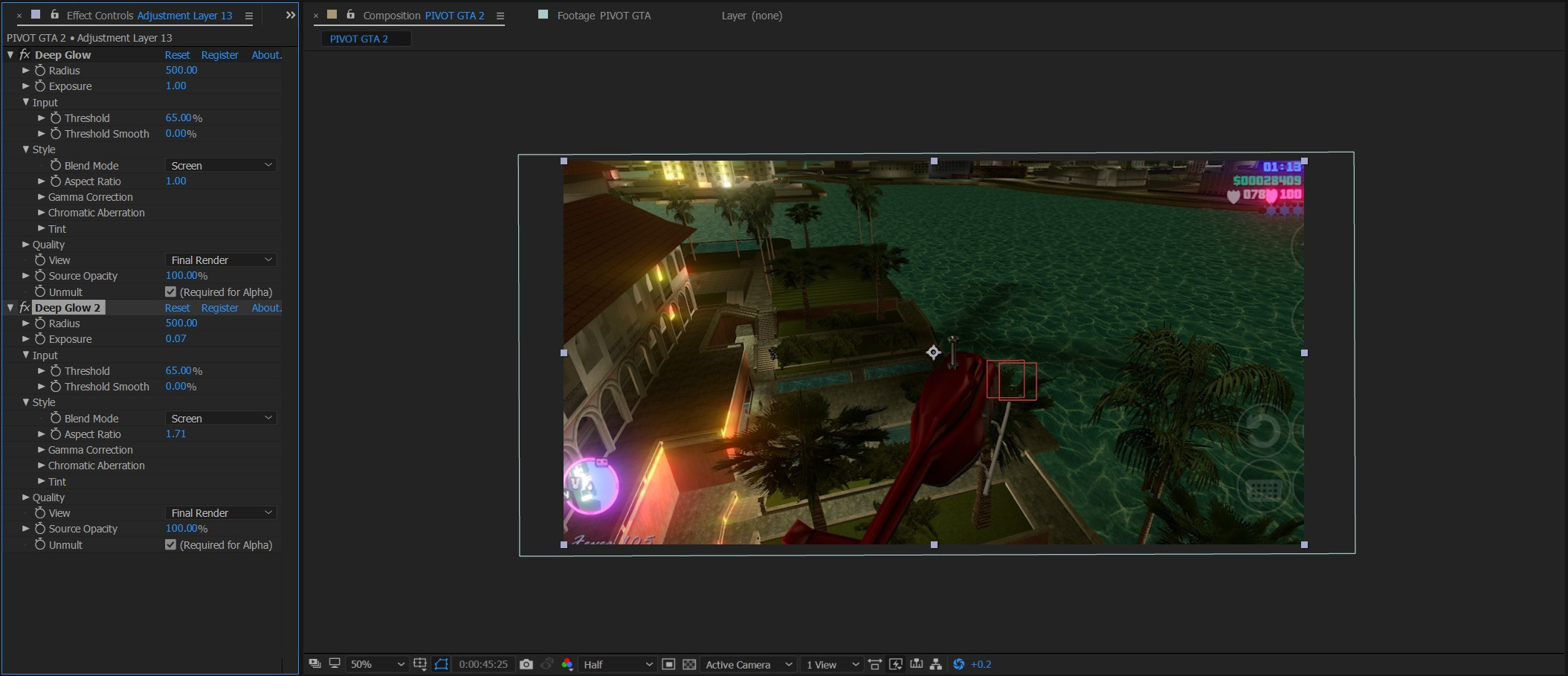The height and width of the screenshot is (676, 1568).
Task: Open the 50% magnification dropdown
Action: tap(377, 664)
